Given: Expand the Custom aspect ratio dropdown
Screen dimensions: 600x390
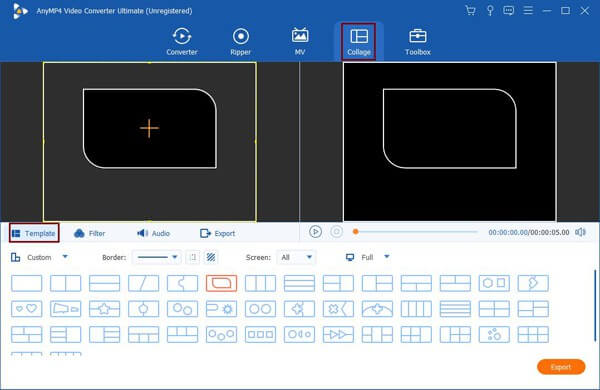Looking at the screenshot, I should 40,257.
